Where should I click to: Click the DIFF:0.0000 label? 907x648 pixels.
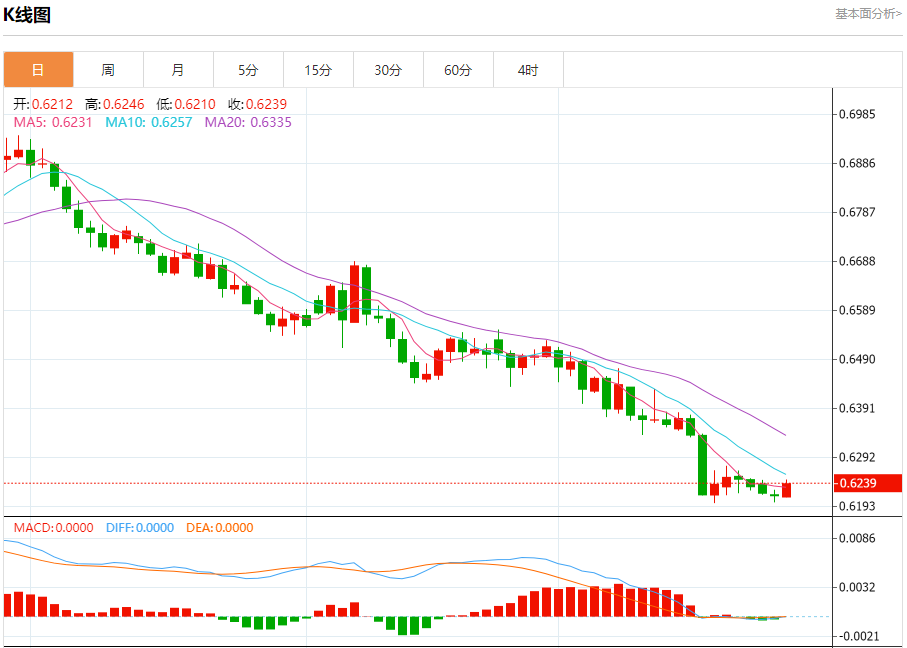(140, 528)
